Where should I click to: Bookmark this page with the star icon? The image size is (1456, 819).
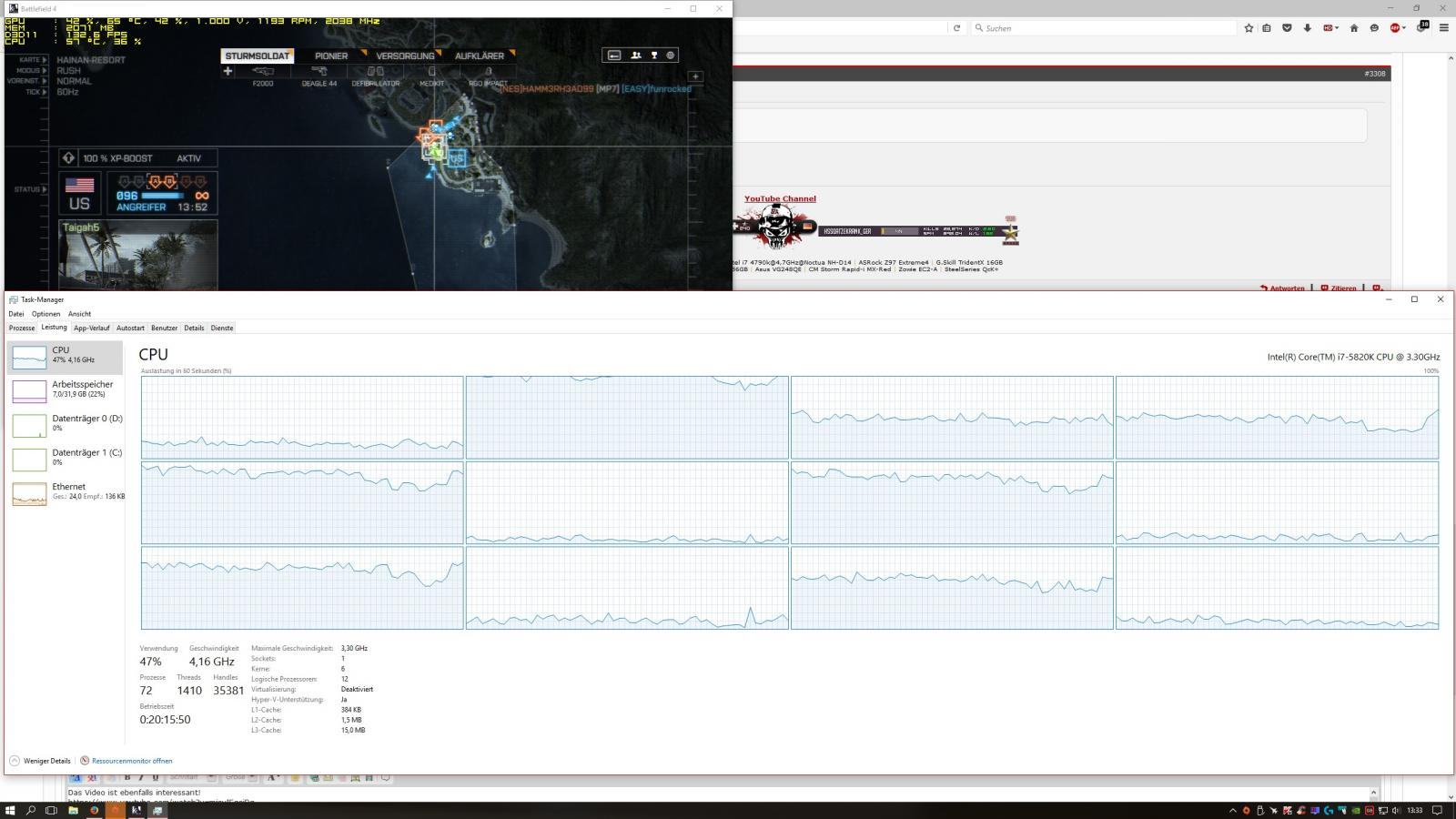(x=1249, y=28)
